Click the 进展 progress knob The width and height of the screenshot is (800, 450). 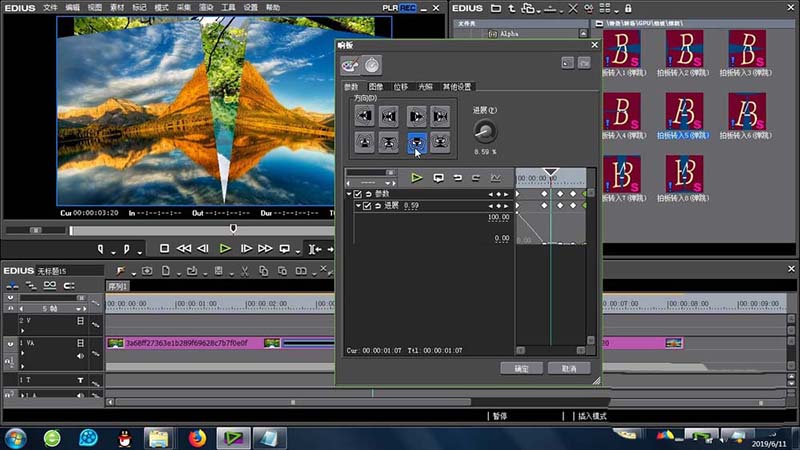coord(485,132)
